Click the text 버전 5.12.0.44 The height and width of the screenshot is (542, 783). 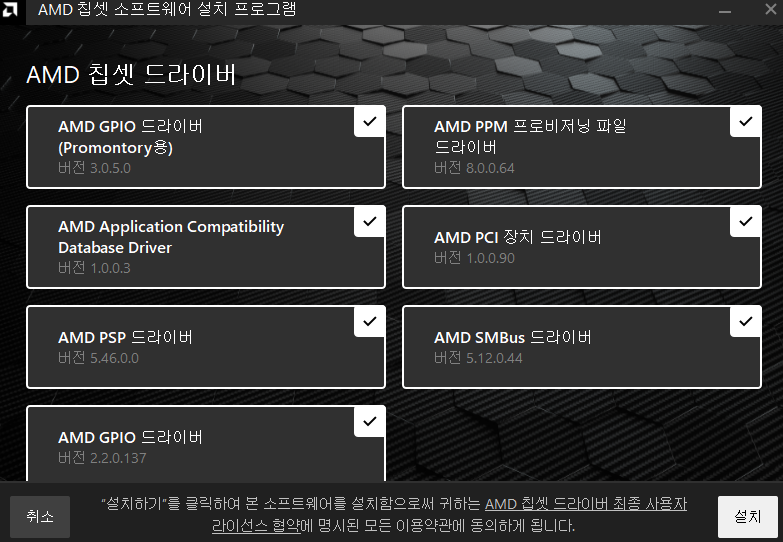coord(478,358)
